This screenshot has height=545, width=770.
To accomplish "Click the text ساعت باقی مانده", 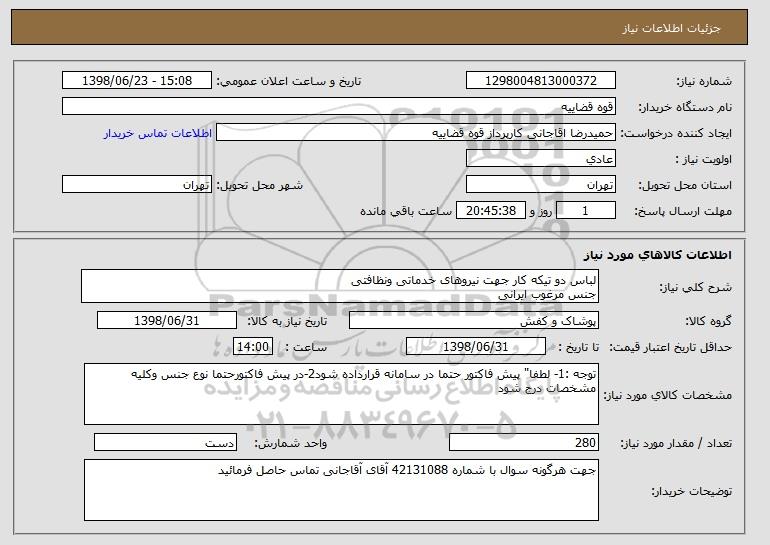I will tap(406, 212).
